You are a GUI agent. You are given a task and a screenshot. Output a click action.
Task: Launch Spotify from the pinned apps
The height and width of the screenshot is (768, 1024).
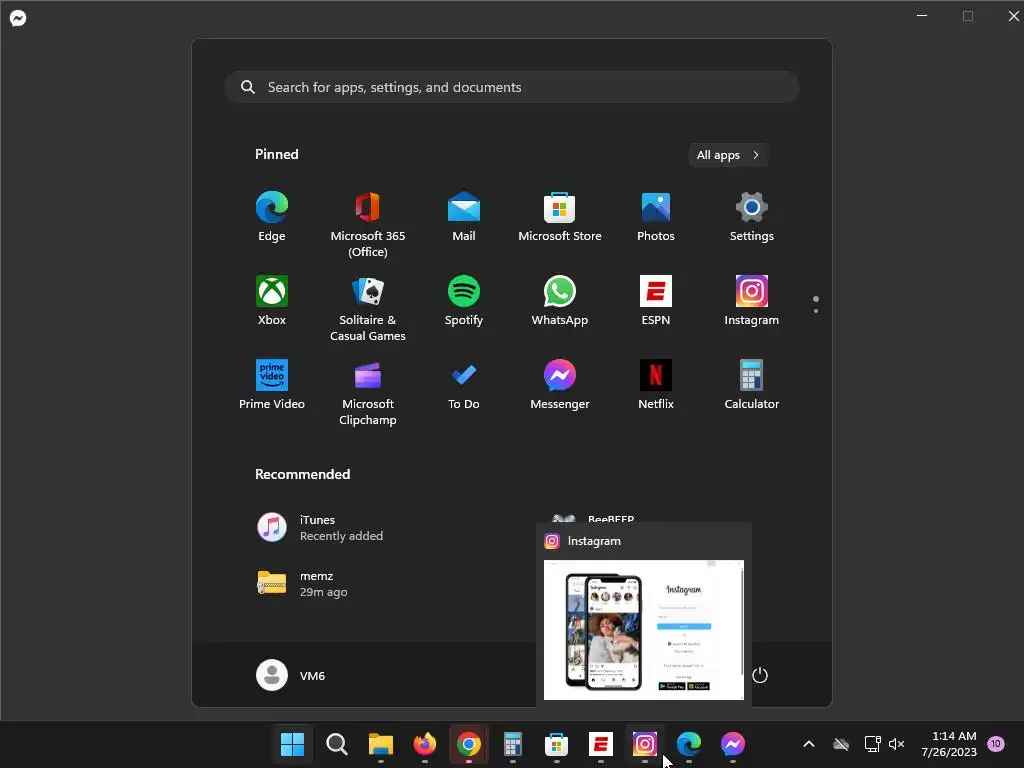464,301
